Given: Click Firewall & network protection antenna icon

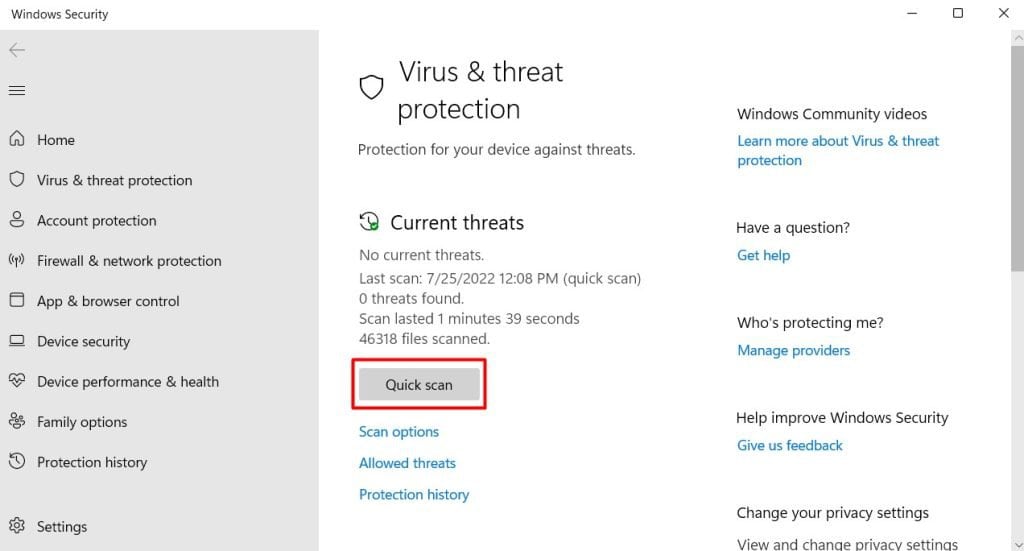Looking at the screenshot, I should coord(17,260).
